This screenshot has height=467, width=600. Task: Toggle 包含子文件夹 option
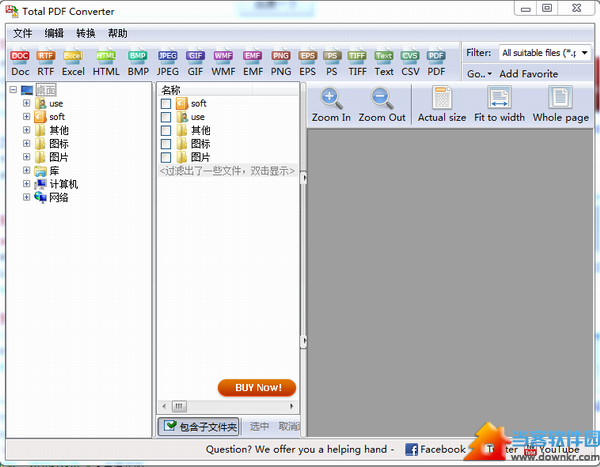[x=199, y=426]
